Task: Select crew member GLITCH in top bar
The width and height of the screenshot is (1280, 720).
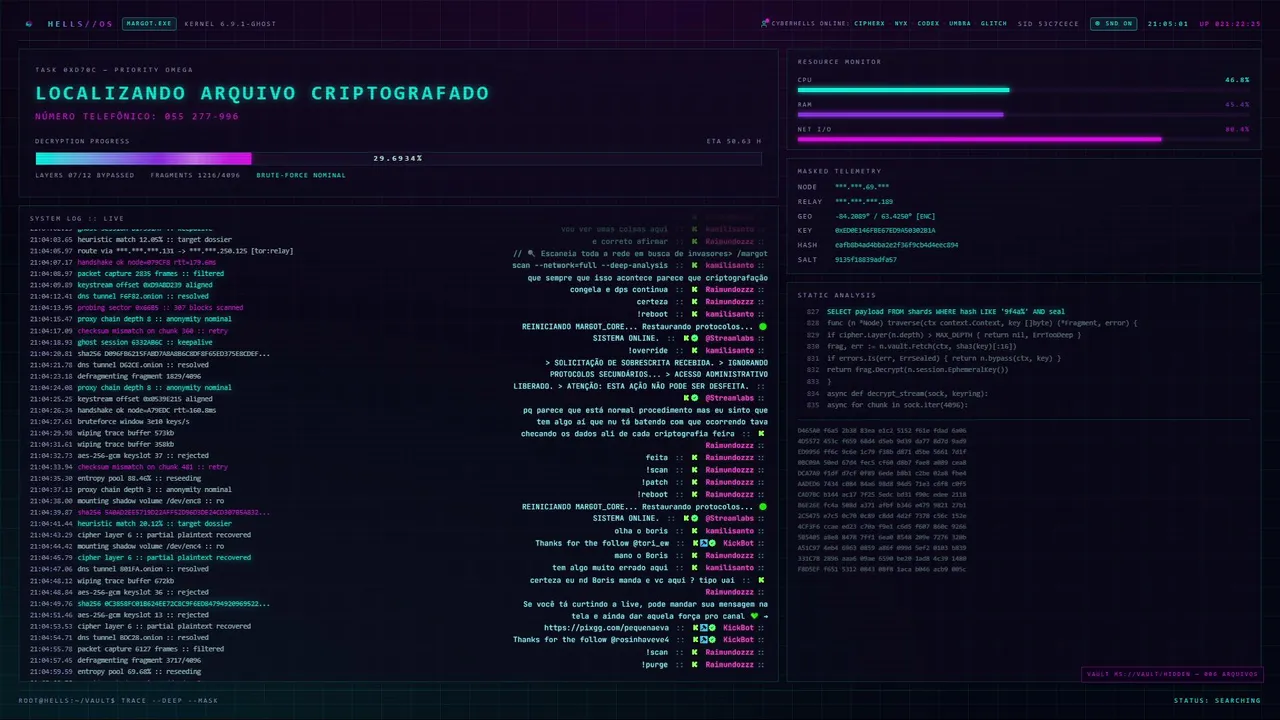Action: (x=994, y=23)
